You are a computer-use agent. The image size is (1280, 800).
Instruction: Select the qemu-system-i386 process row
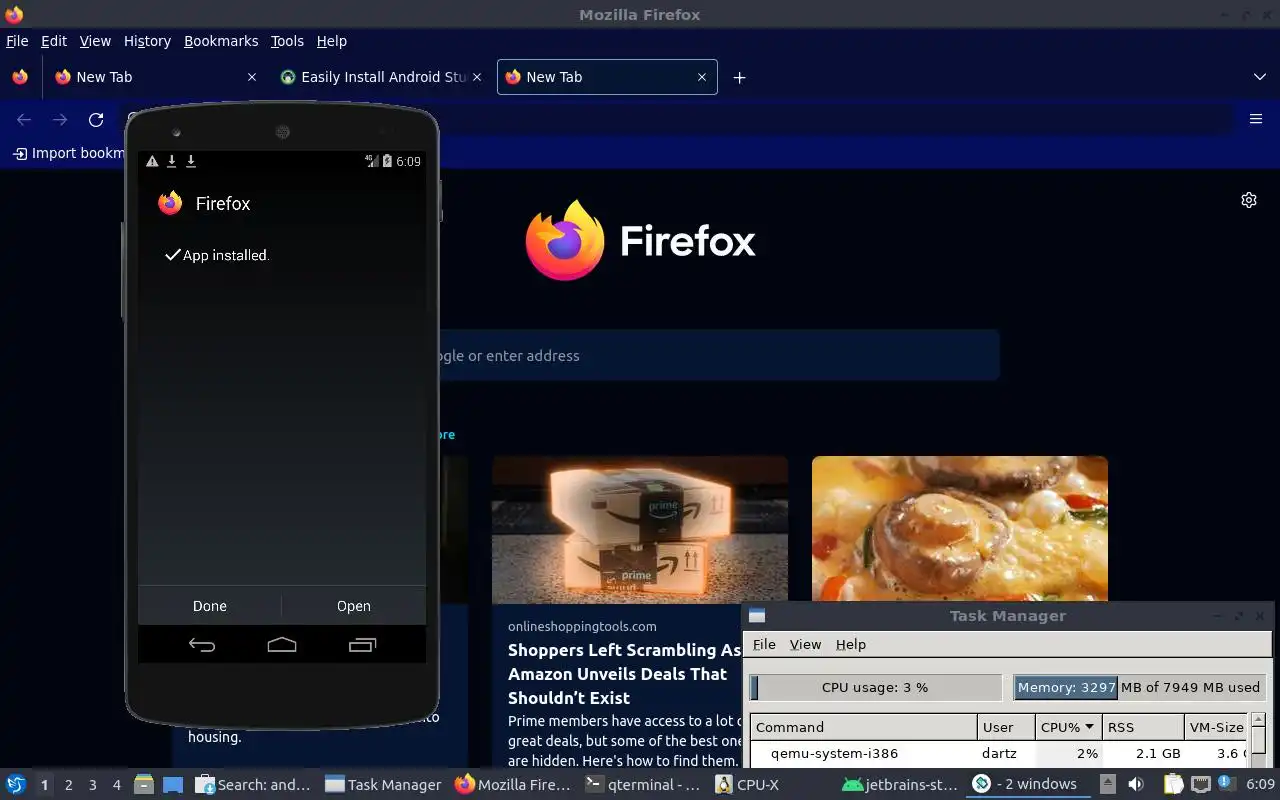[x=998, y=753]
